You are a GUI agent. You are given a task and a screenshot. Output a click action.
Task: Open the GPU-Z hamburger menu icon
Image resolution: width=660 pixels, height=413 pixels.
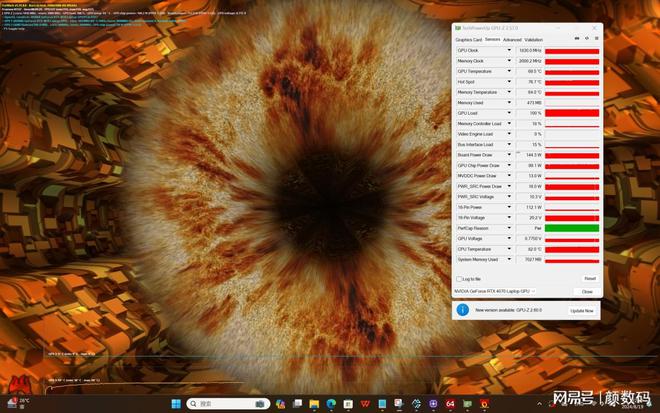click(596, 39)
